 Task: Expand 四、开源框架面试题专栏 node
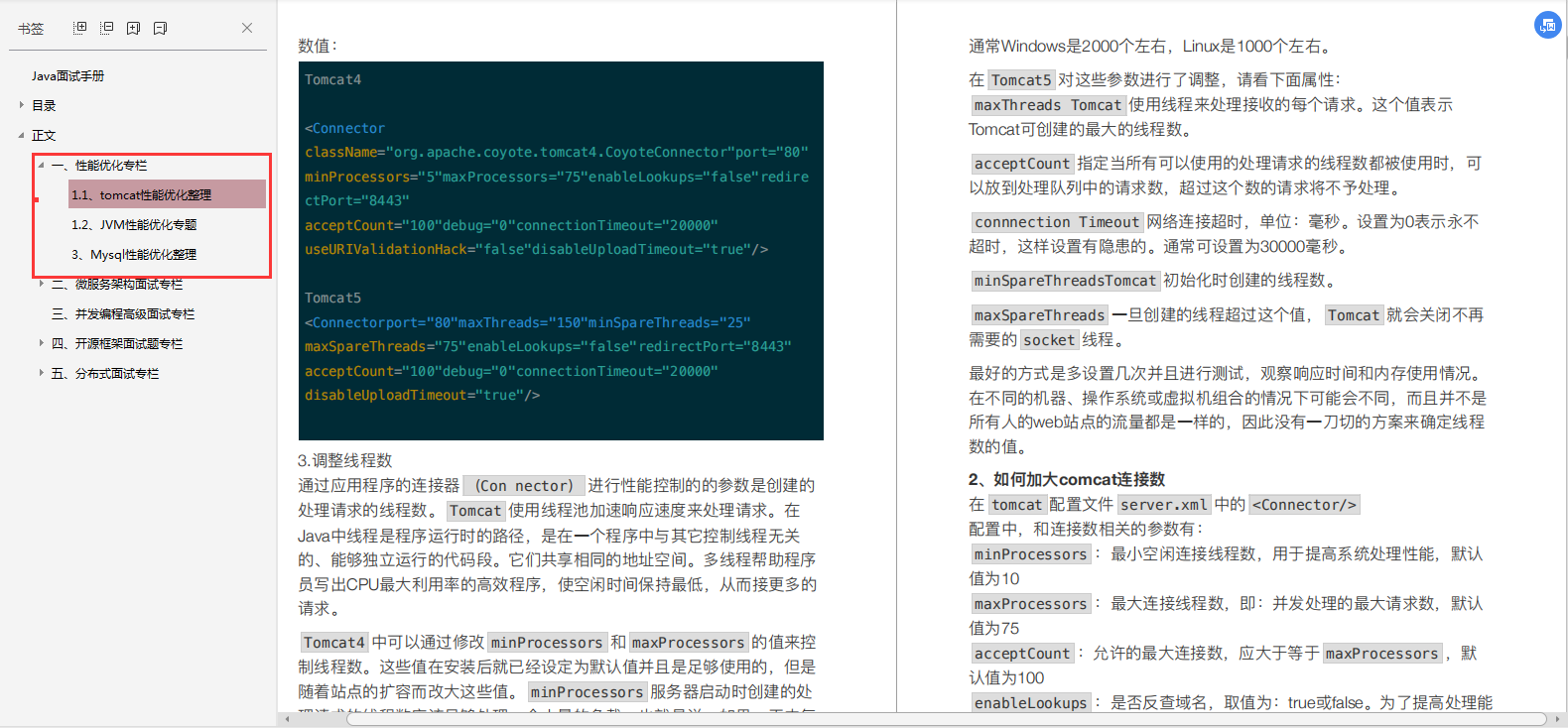coord(41,343)
